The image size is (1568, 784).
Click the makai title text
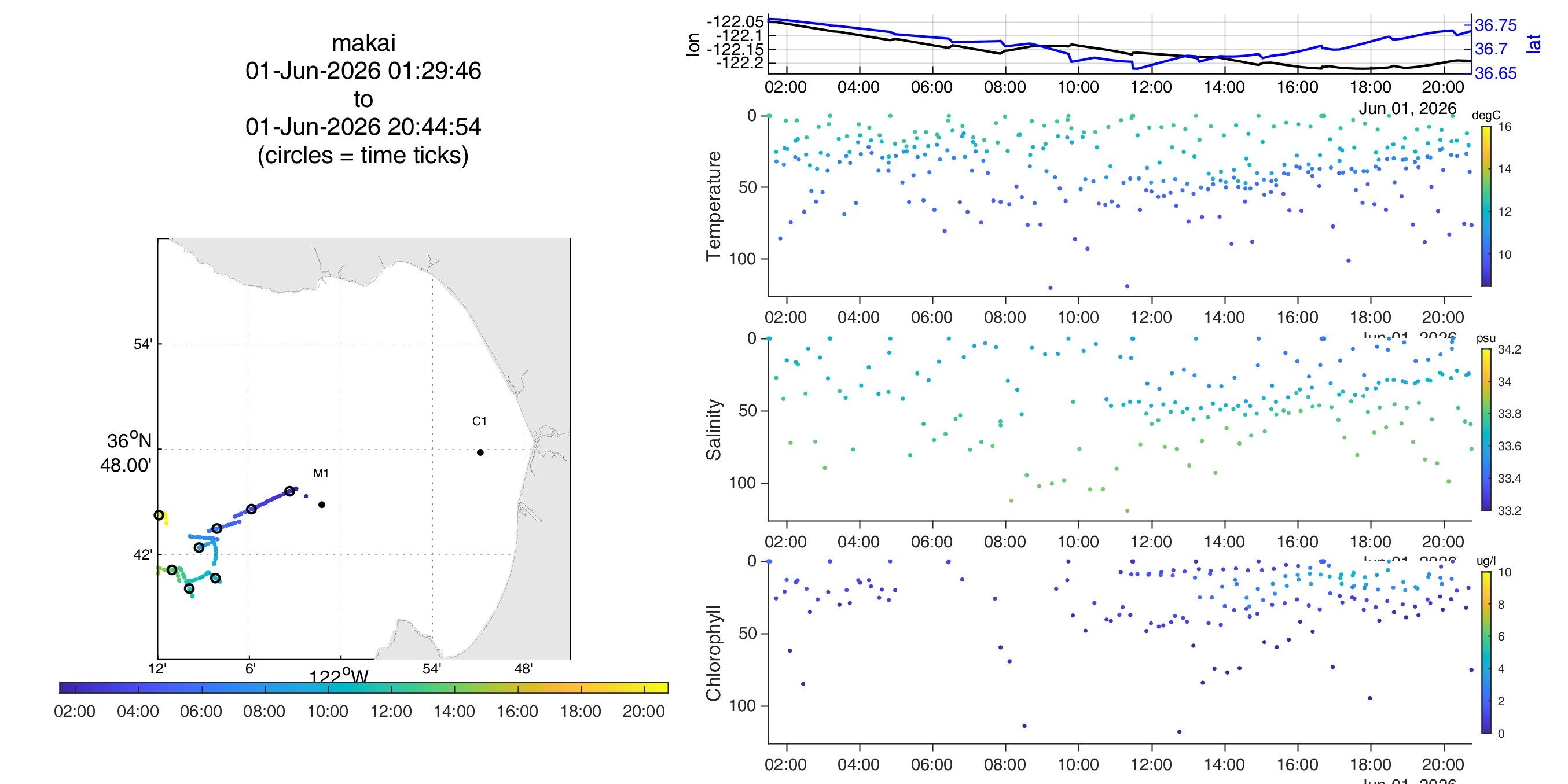363,43
